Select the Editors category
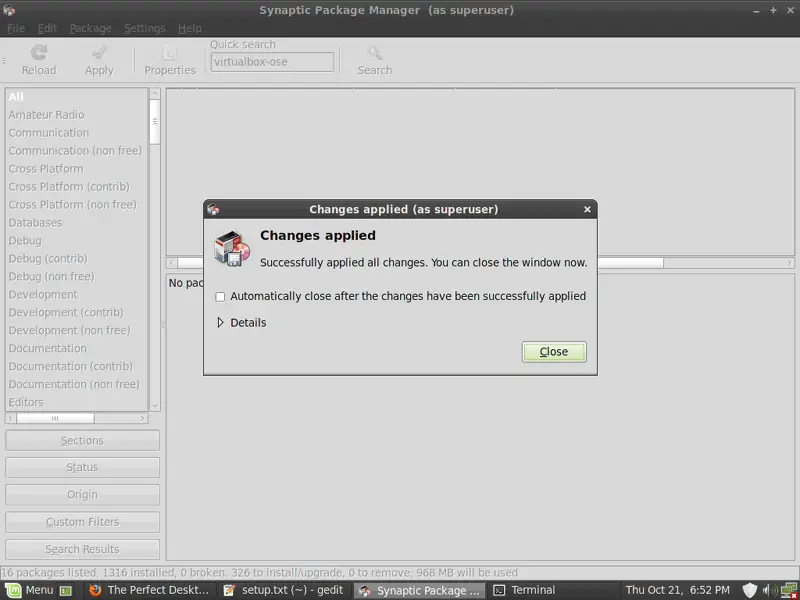The height and width of the screenshot is (600, 800). pos(77,402)
